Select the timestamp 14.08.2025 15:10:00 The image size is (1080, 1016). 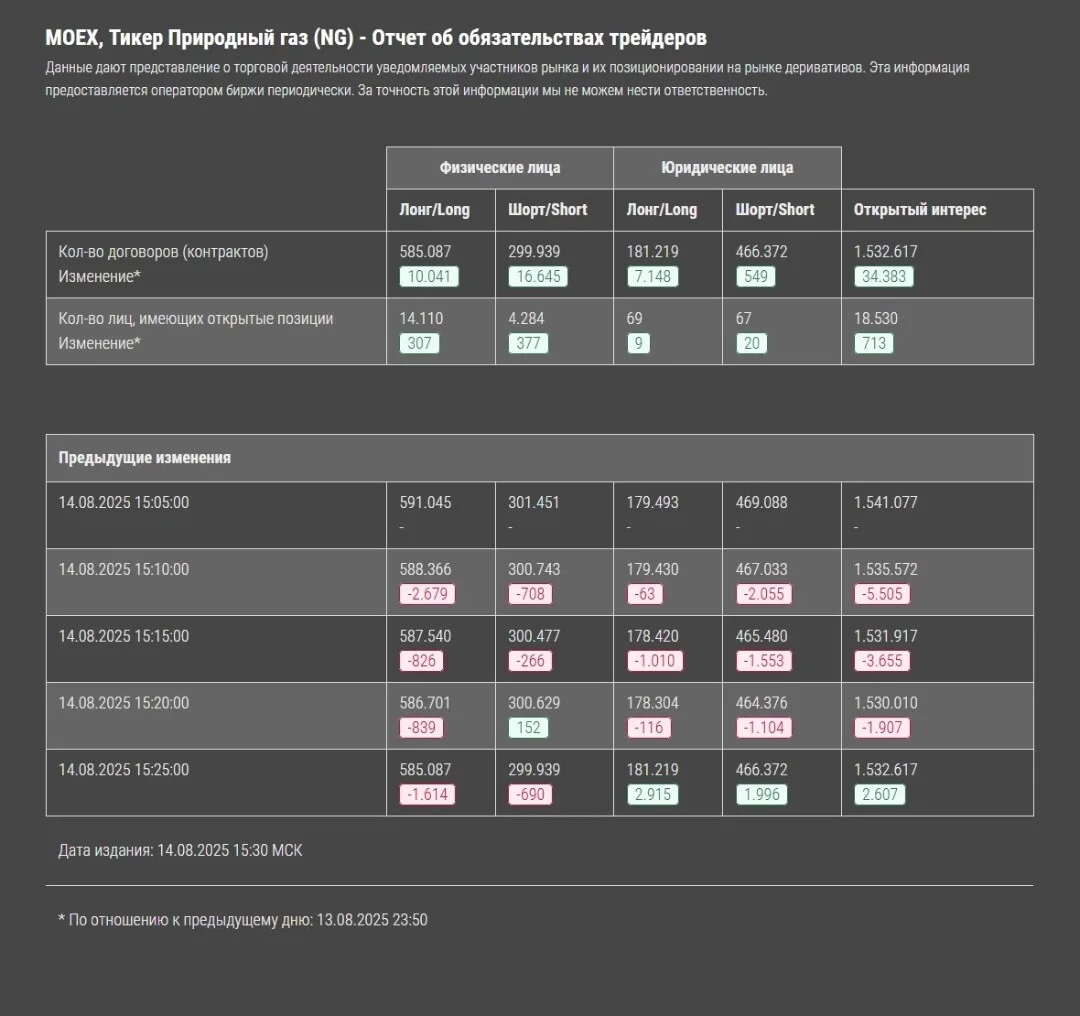pos(124,569)
